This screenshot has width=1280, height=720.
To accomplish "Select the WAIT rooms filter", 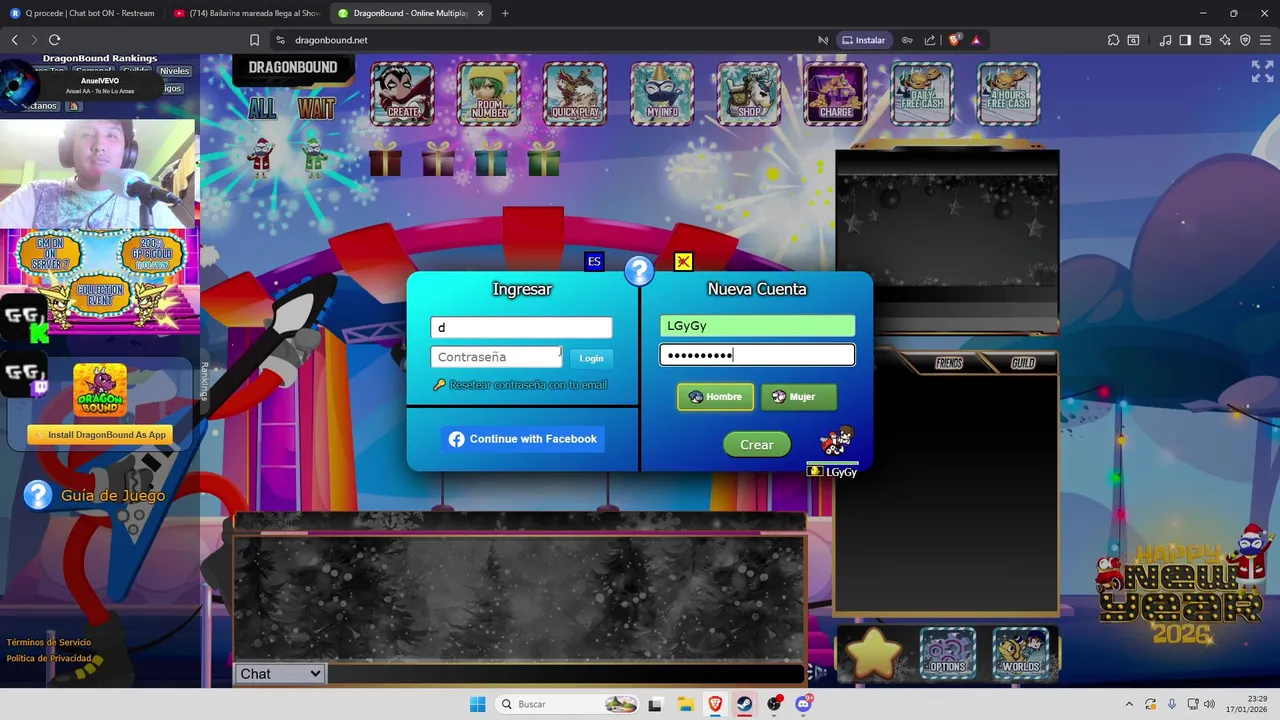I will (316, 108).
